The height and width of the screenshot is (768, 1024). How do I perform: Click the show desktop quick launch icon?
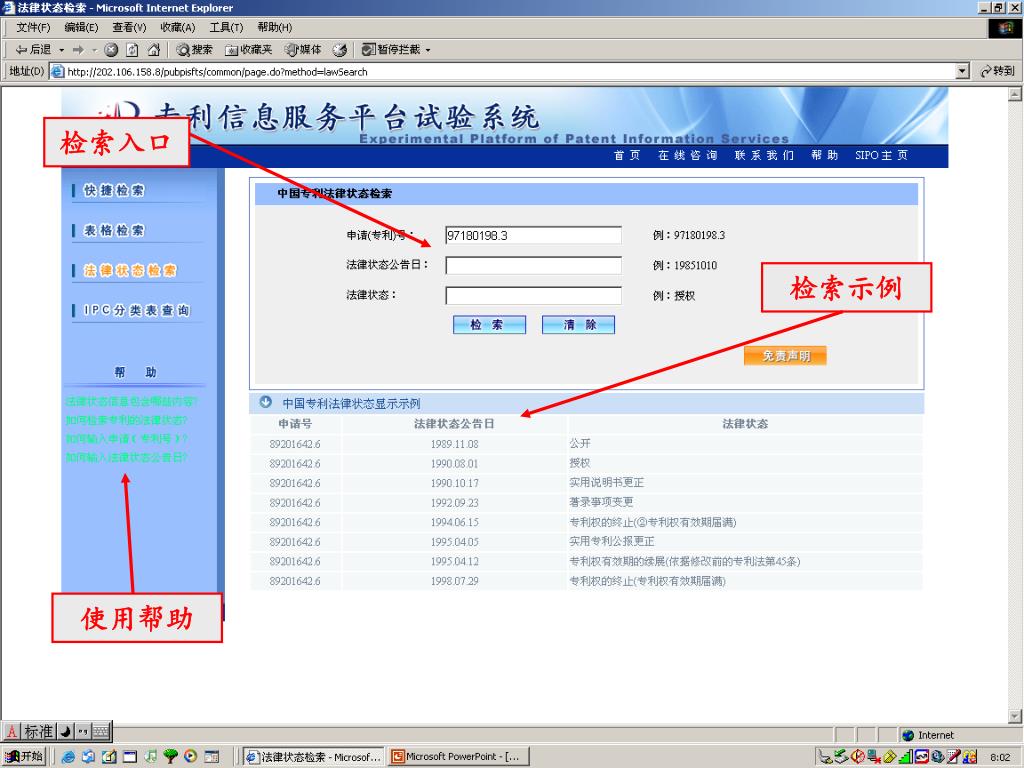[x=109, y=756]
